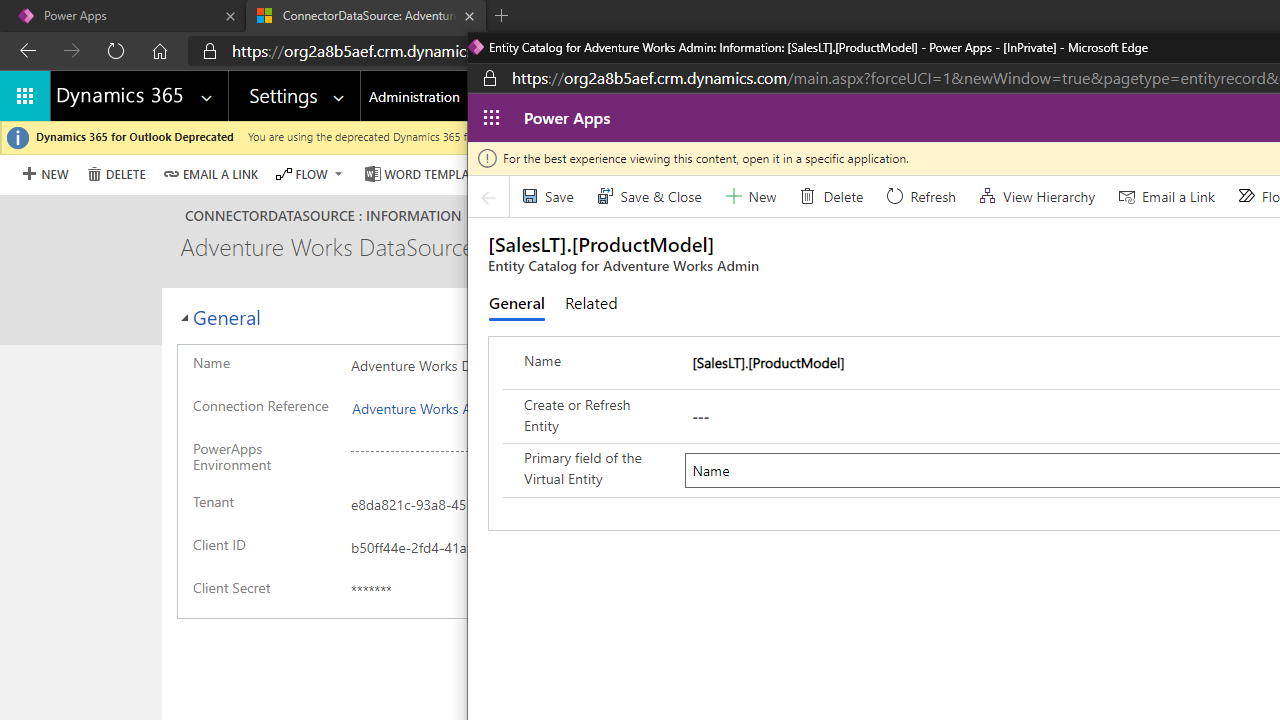
Task: Click the browser Back arrow in background window
Action: pos(28,51)
